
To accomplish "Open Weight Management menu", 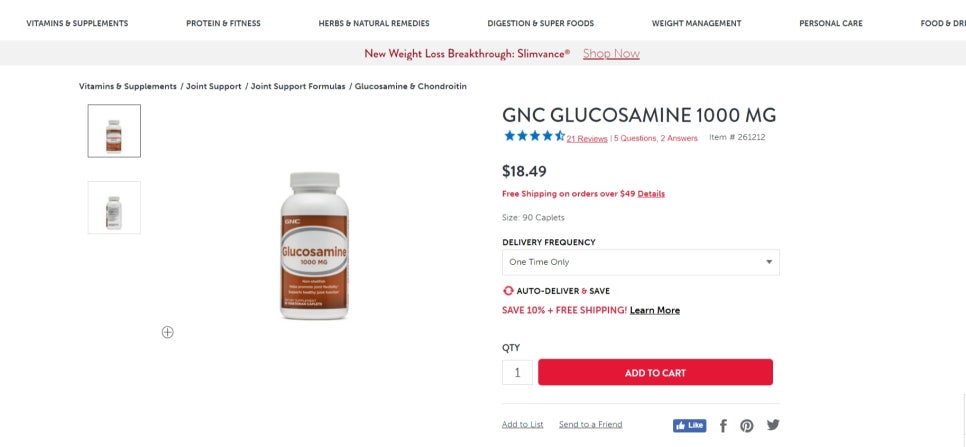I will (x=696, y=23).
